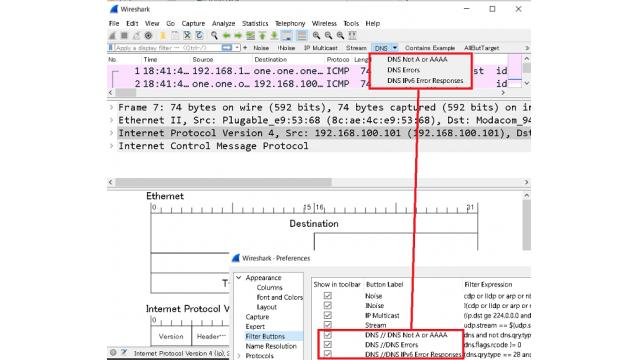
Task: Reset zoom to normal size icon
Action: click(340, 36)
